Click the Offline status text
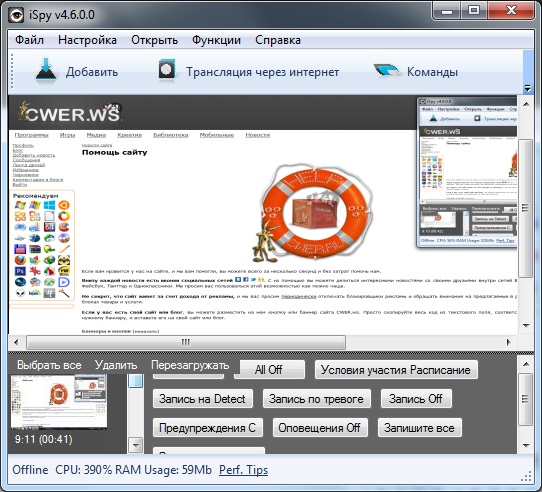The width and height of the screenshot is (542, 492). click(x=30, y=470)
